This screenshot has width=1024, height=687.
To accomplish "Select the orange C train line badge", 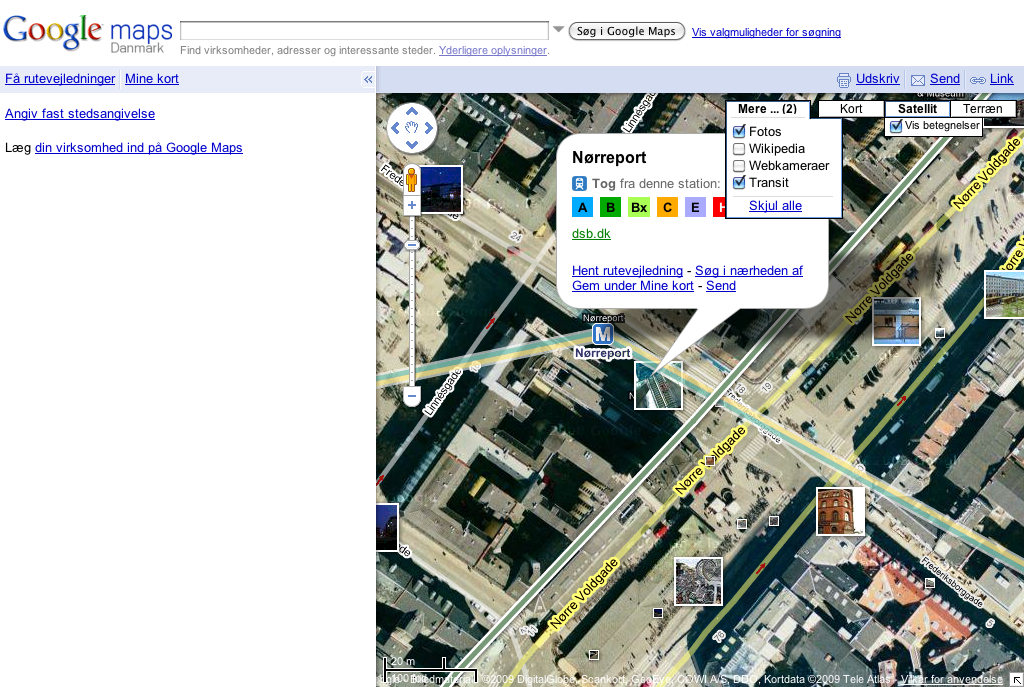I will click(667, 207).
